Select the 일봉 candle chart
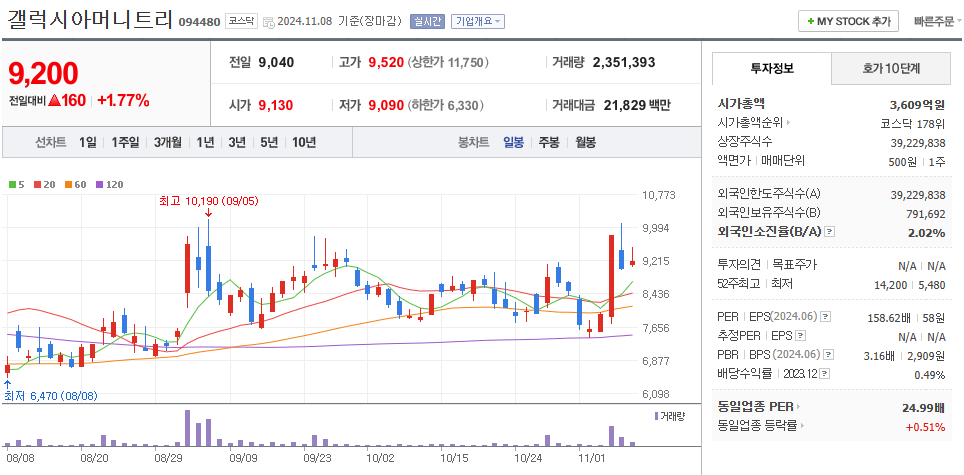This screenshot has height=475, width=964. click(x=513, y=143)
